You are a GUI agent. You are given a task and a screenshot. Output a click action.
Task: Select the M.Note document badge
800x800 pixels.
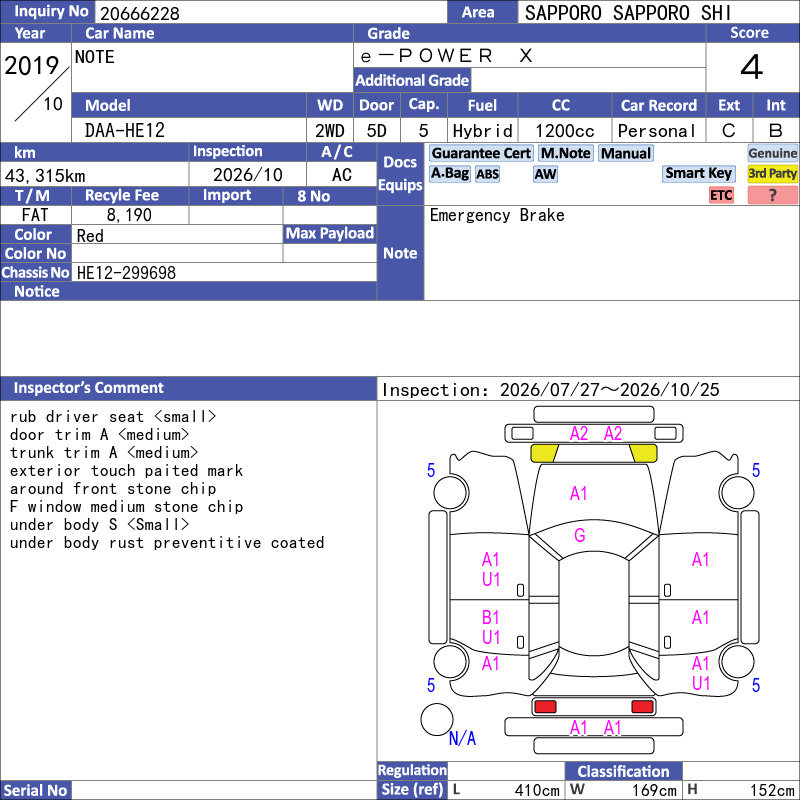coord(566,153)
